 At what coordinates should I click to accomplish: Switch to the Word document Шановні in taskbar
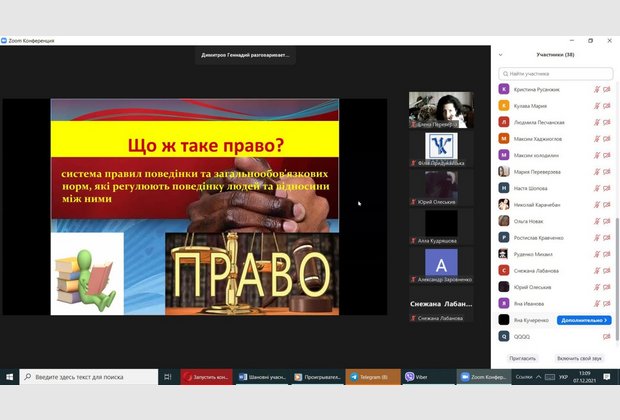[x=262, y=377]
